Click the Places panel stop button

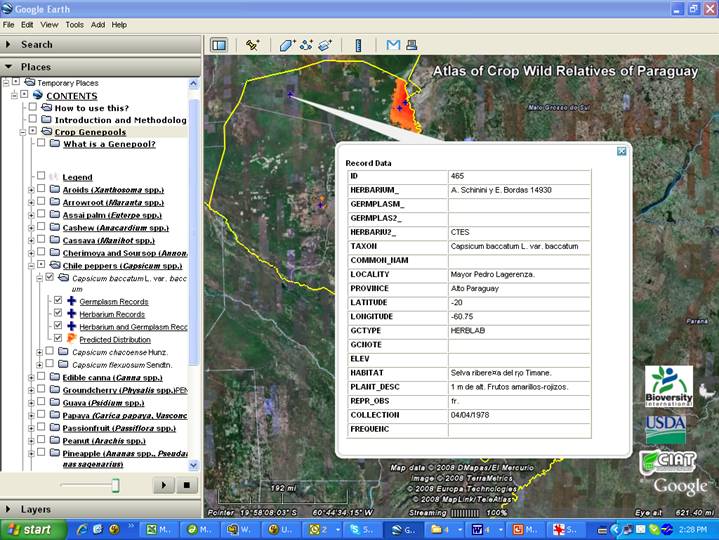(x=186, y=485)
